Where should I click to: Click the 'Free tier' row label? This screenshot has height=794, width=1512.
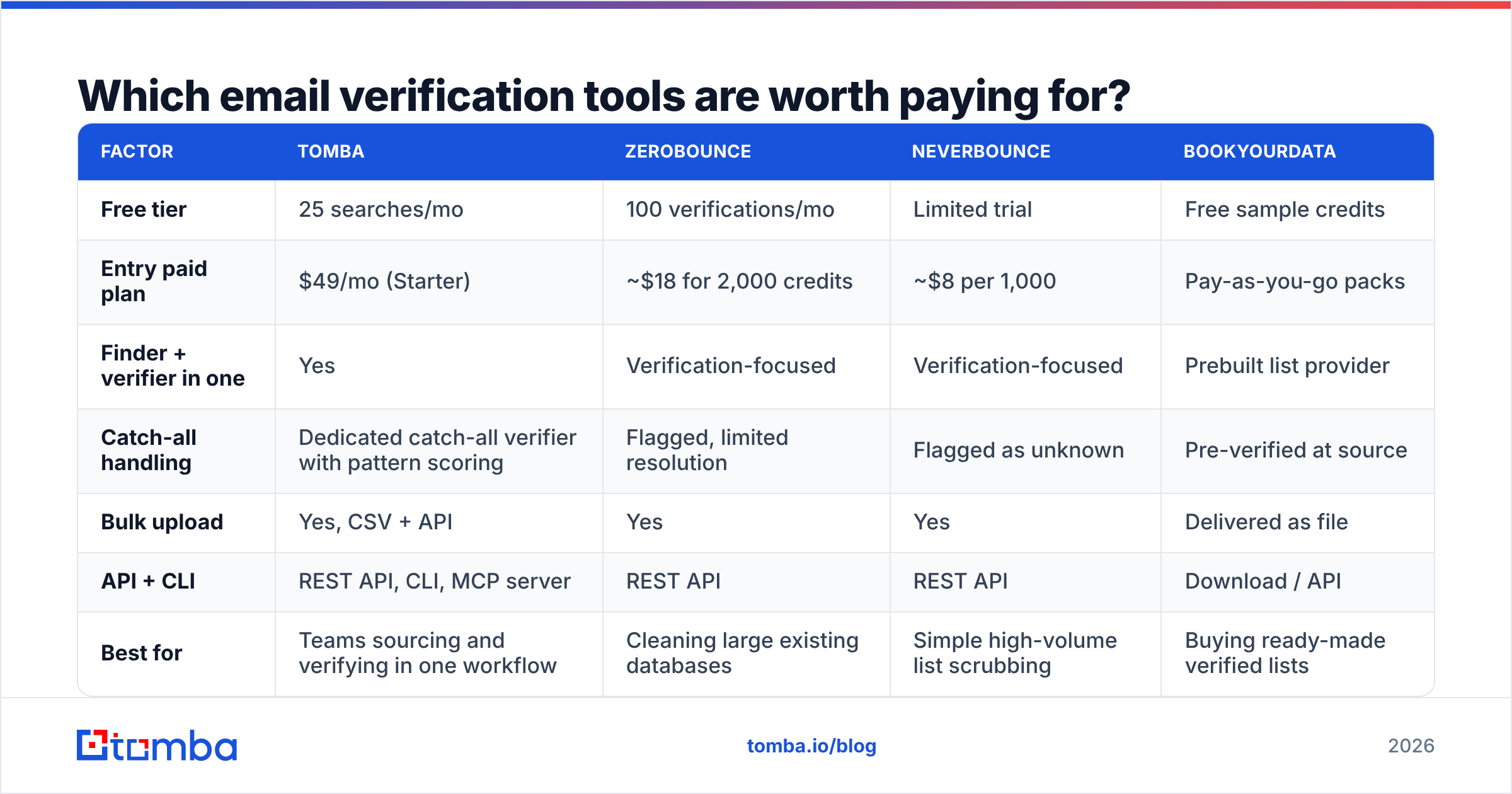tap(144, 209)
